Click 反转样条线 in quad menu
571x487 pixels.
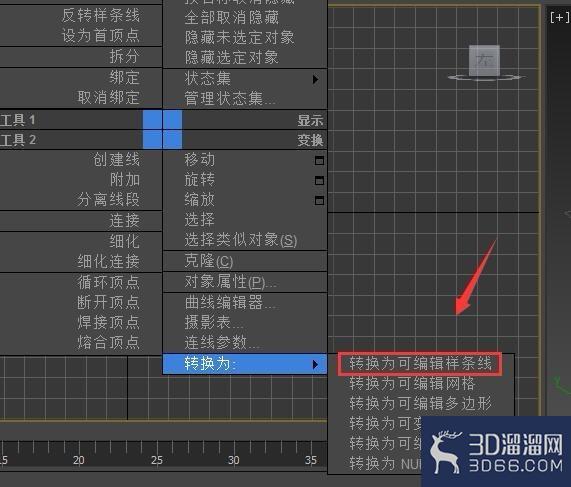coord(101,16)
